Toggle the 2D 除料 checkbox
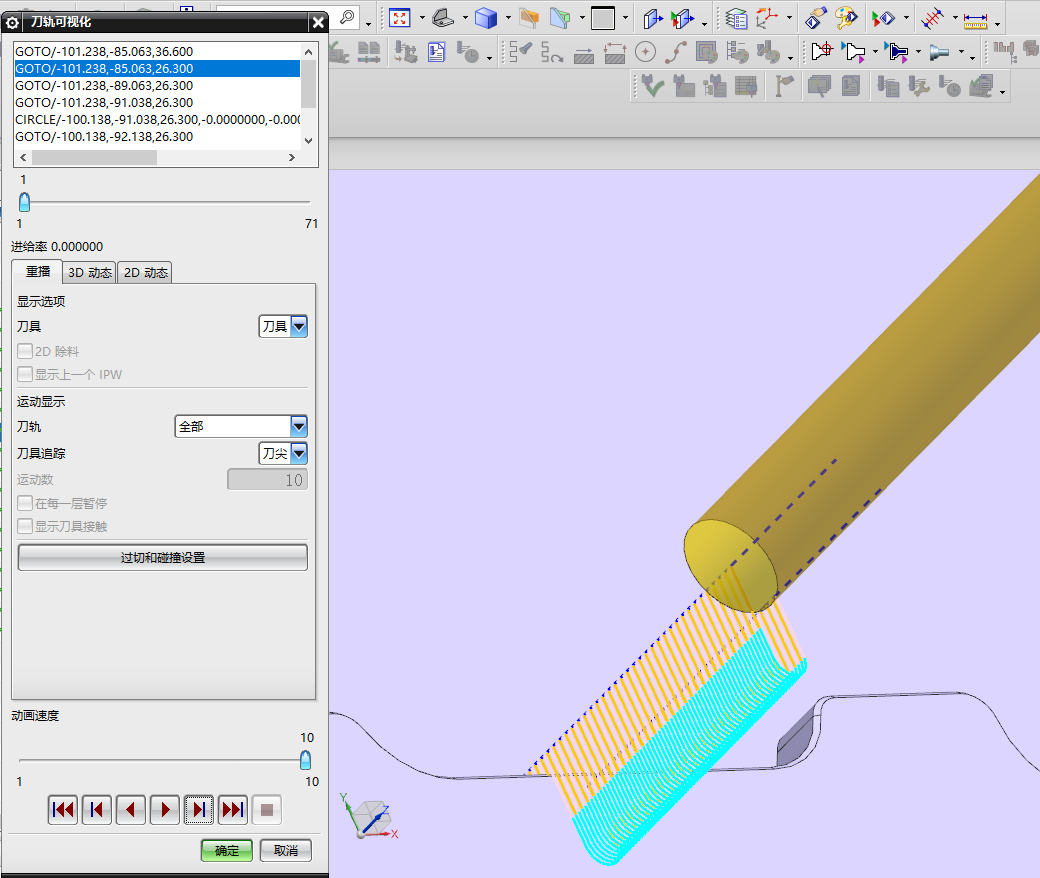Screen dimensions: 1040x878 tap(25, 351)
